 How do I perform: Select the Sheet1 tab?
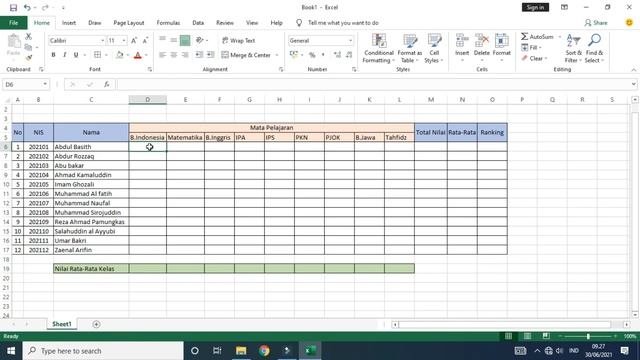tap(62, 324)
